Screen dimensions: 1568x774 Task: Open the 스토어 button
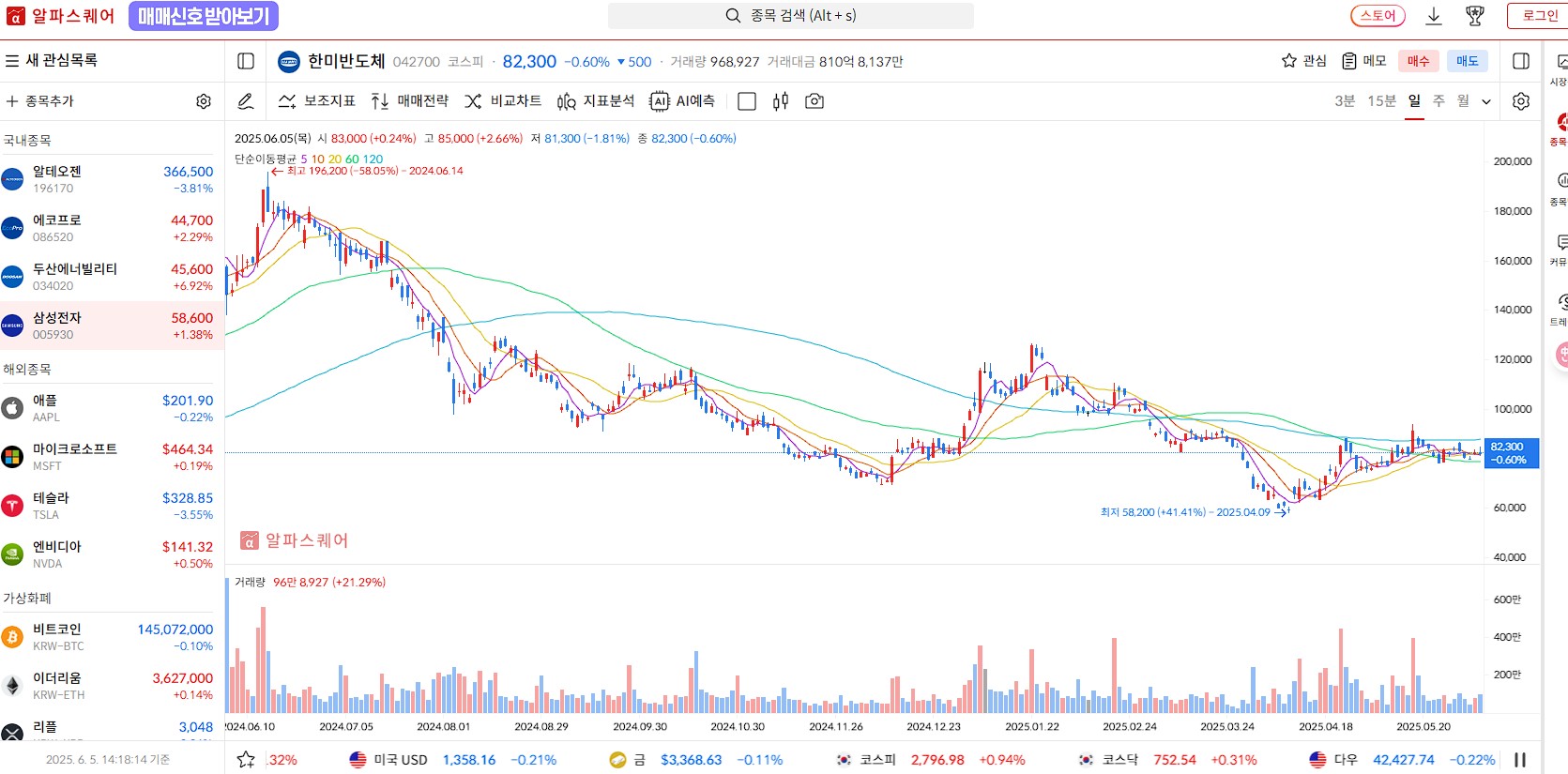1378,16
